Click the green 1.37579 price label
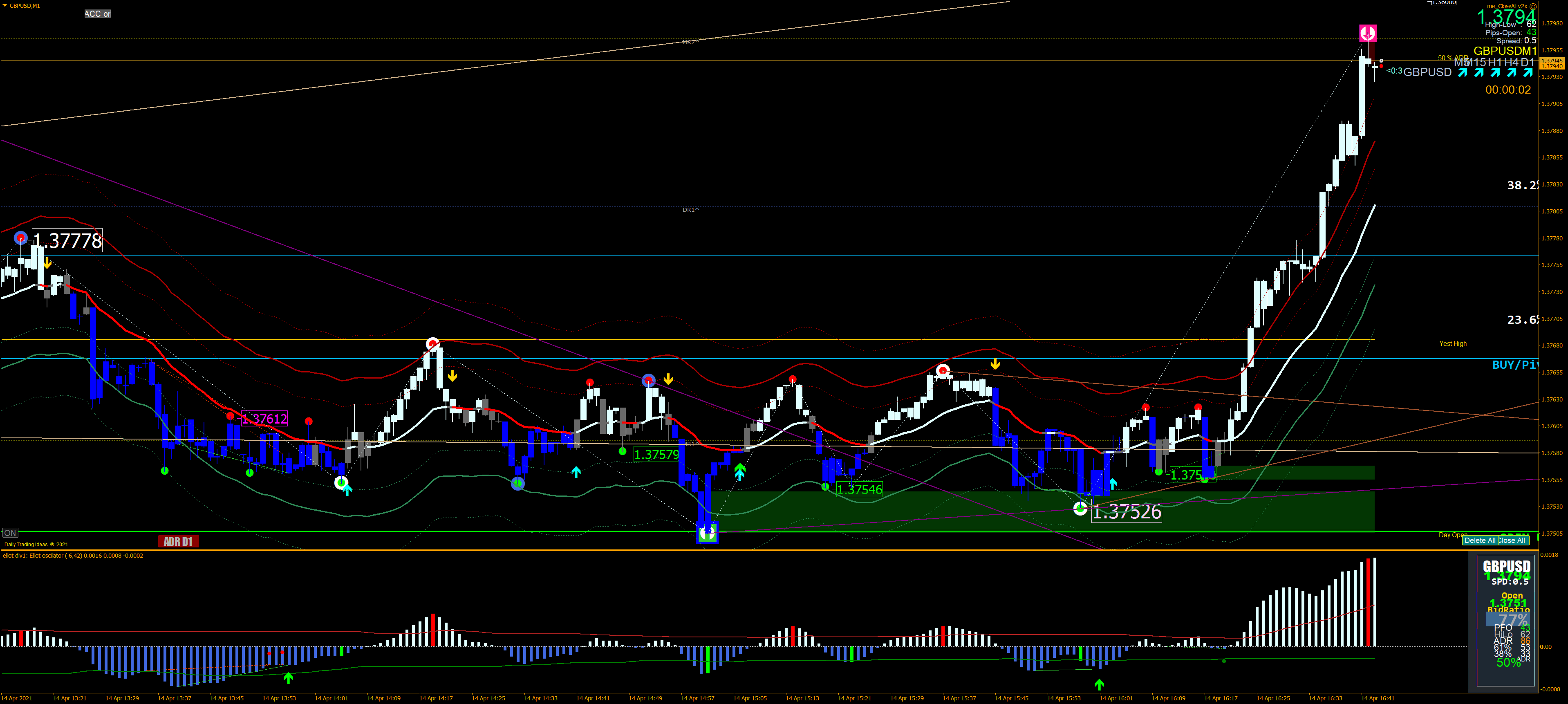Viewport: 1568px width, 704px height. 656,454
